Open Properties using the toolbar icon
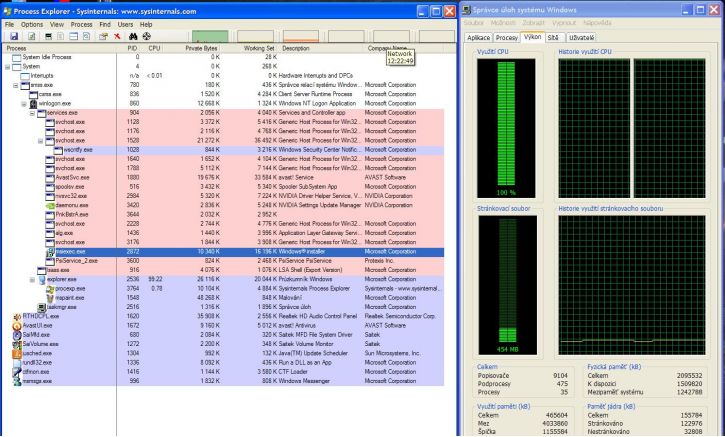 click(104, 37)
